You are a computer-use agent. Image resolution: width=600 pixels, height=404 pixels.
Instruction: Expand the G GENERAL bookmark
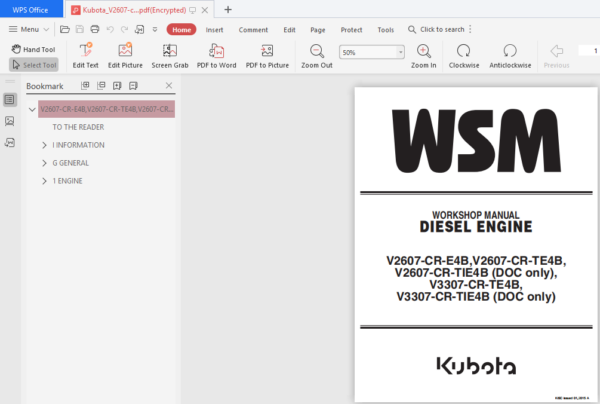(44, 163)
